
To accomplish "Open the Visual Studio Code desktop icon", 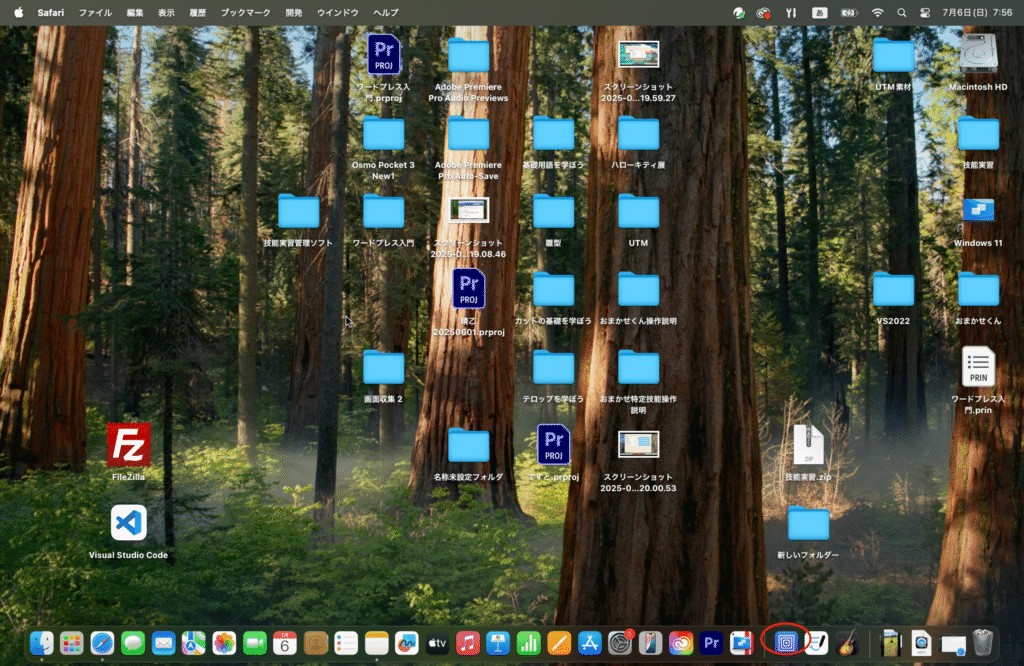I will point(129,523).
